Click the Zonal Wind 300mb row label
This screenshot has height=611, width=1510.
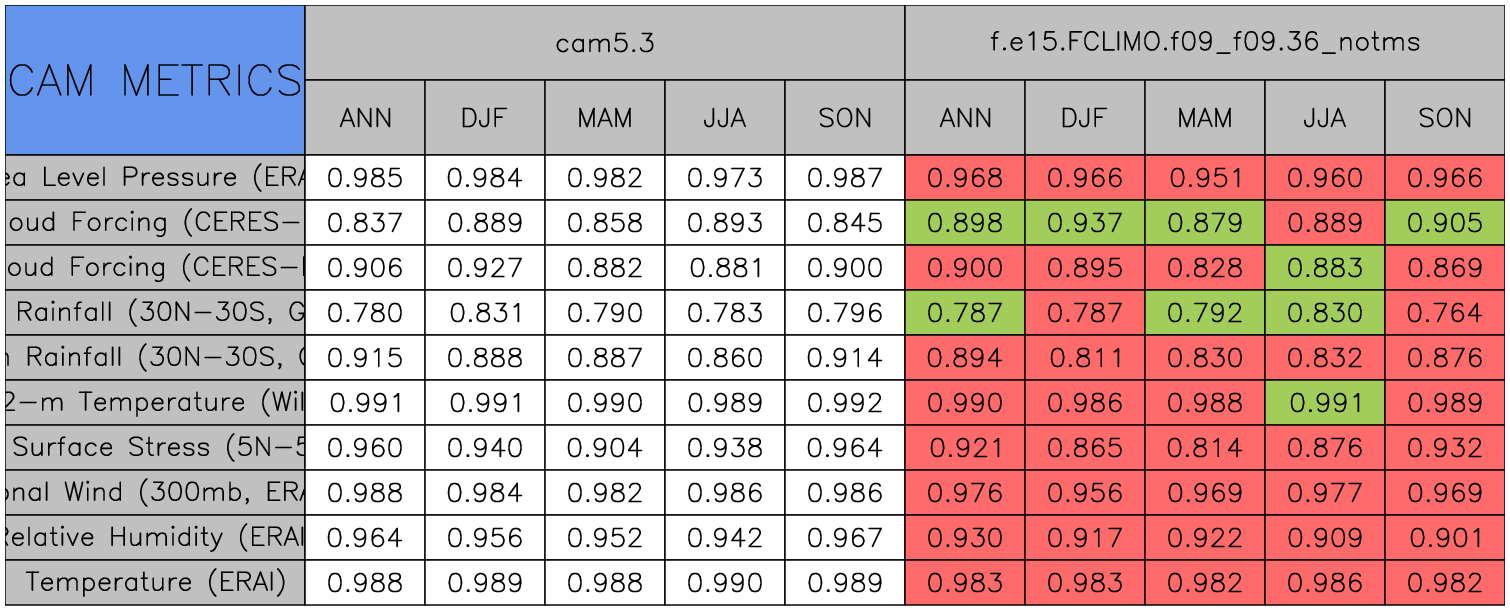pos(154,493)
